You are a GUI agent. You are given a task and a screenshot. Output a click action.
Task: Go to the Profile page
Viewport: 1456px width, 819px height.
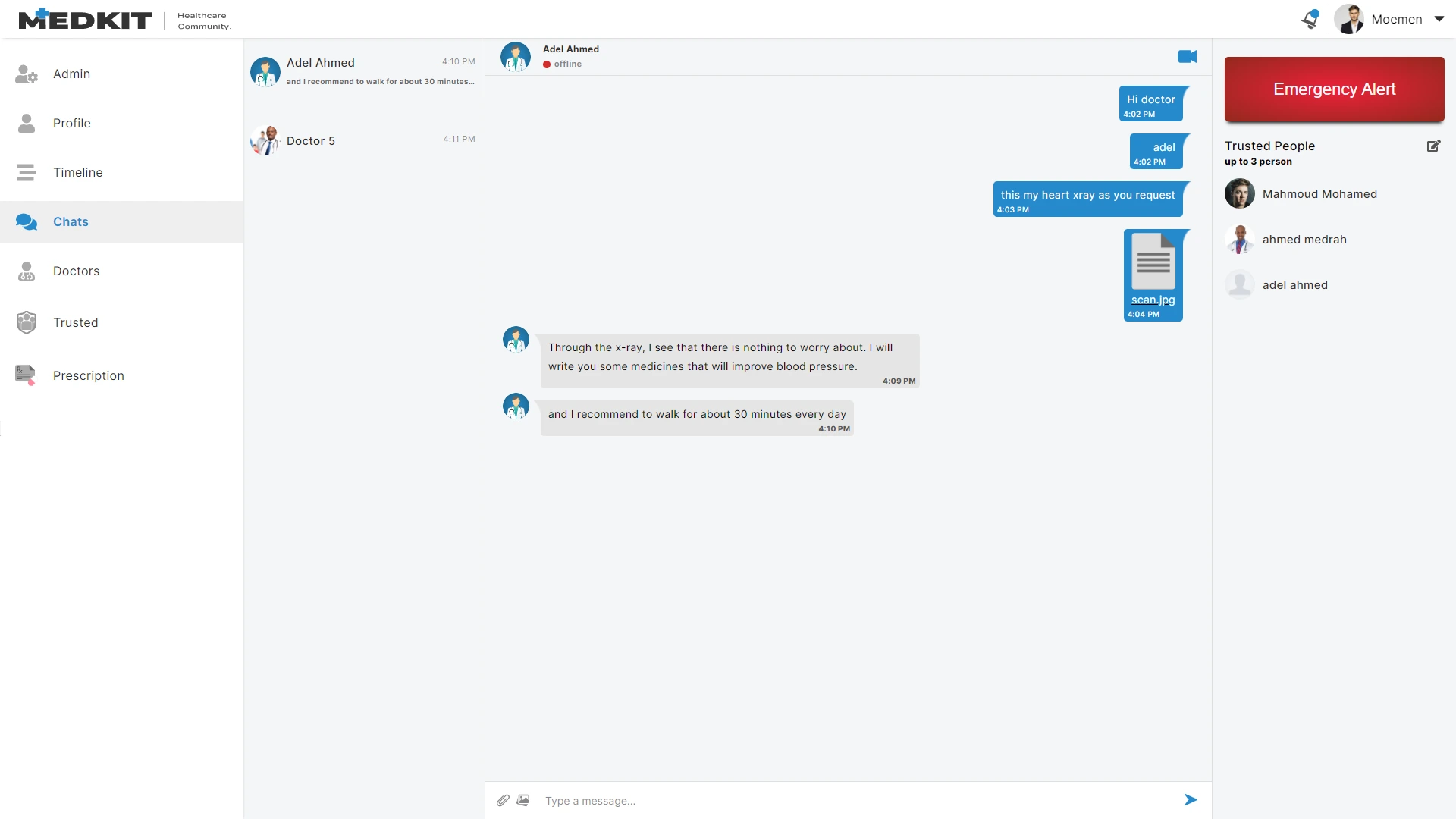[x=71, y=123]
